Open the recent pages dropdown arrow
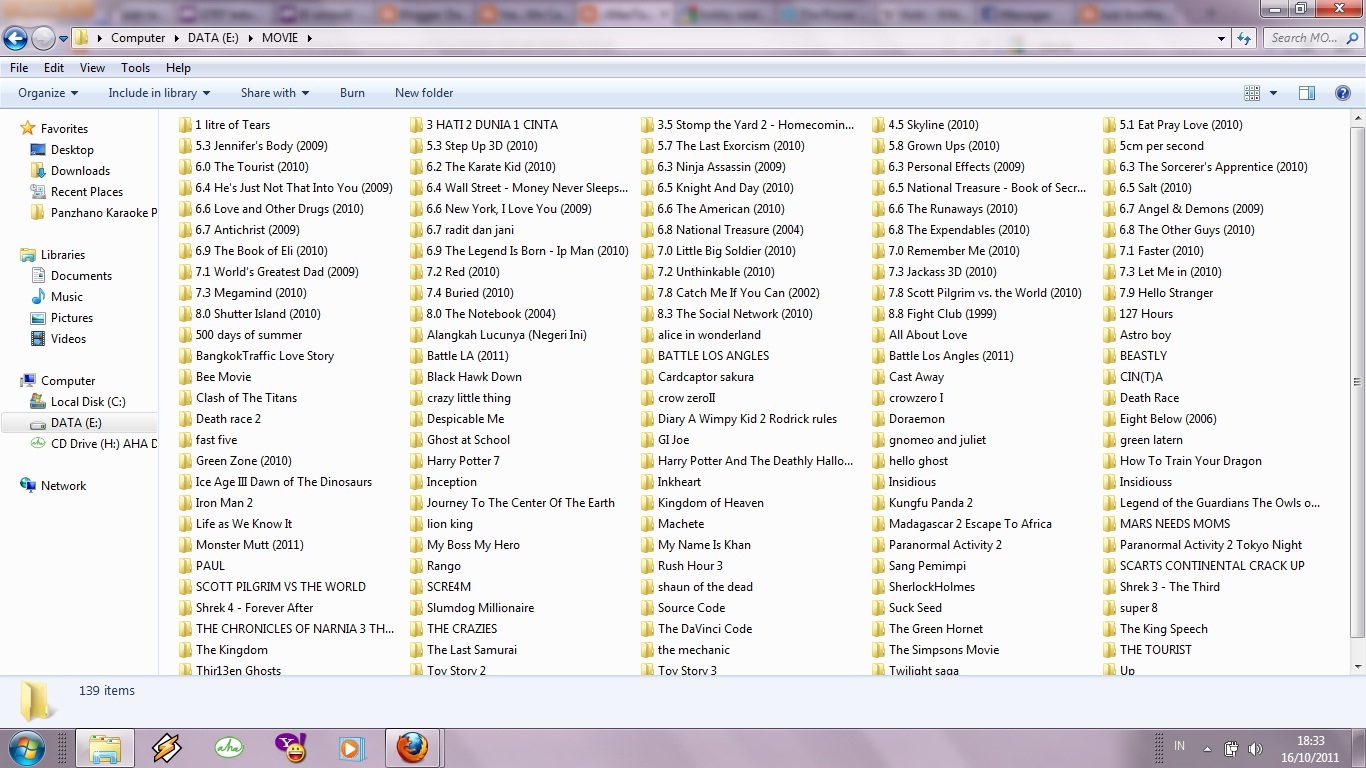 click(x=63, y=39)
